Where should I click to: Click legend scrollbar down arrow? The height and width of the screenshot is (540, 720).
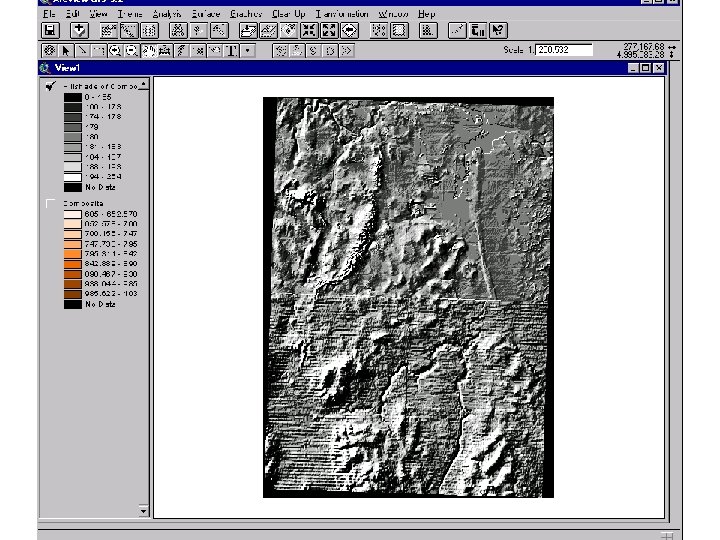[144, 511]
